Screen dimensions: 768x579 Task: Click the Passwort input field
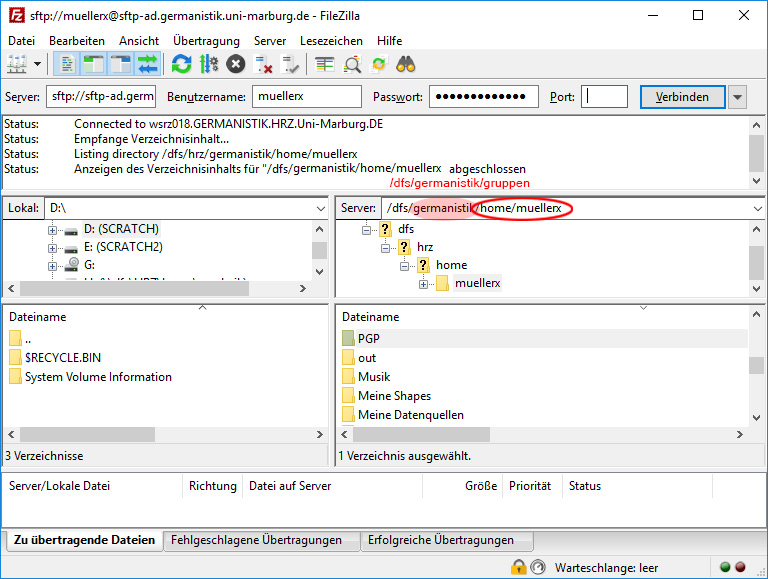(484, 96)
